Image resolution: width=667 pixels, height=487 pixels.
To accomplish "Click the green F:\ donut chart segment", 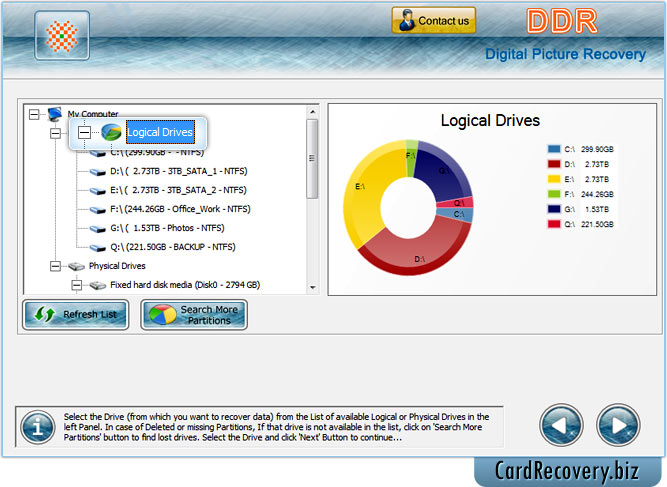I will pyautogui.click(x=411, y=157).
